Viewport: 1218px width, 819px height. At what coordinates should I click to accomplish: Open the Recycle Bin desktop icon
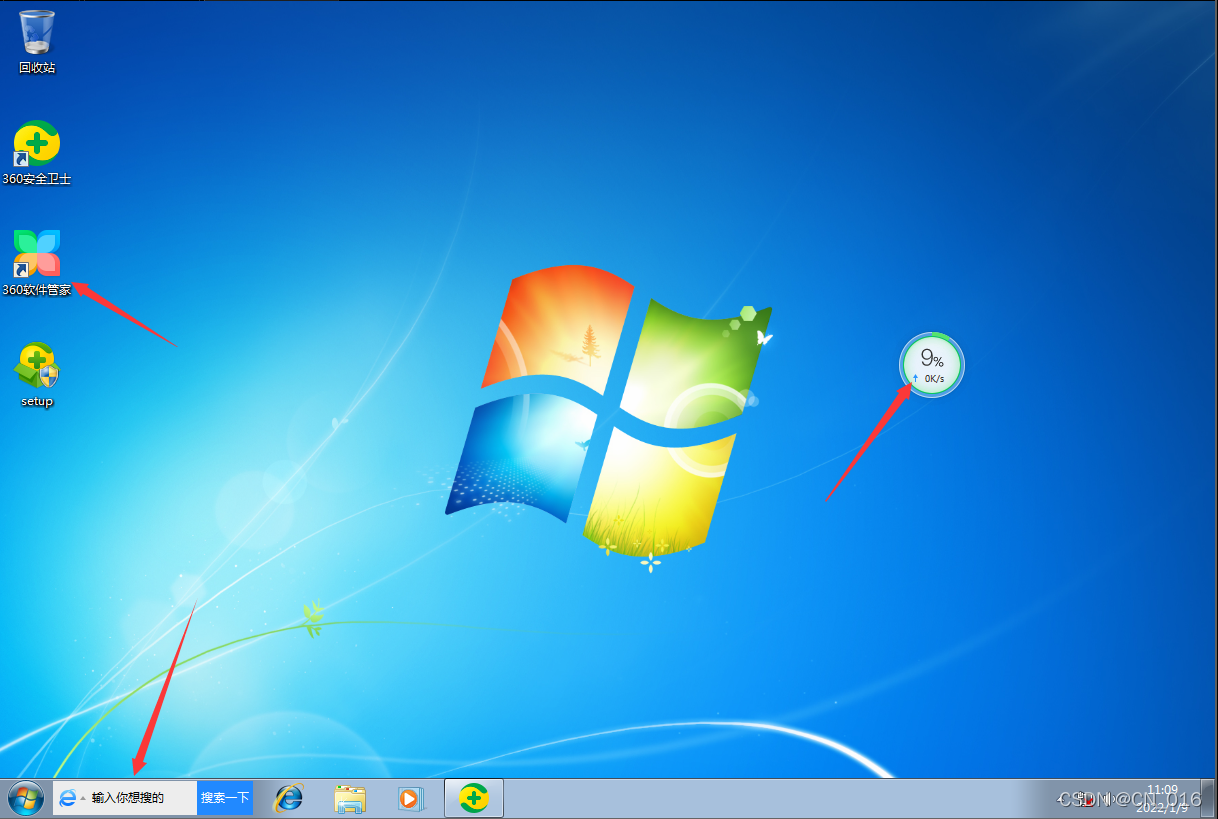37,42
